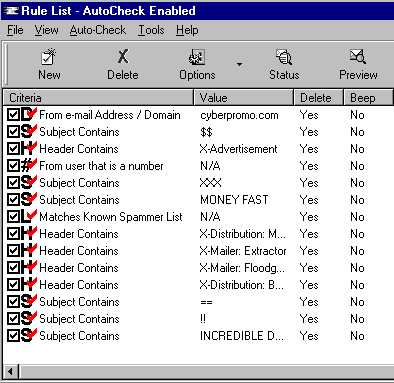Click the S icon for INCREDIBLE D... rule

coord(28,336)
